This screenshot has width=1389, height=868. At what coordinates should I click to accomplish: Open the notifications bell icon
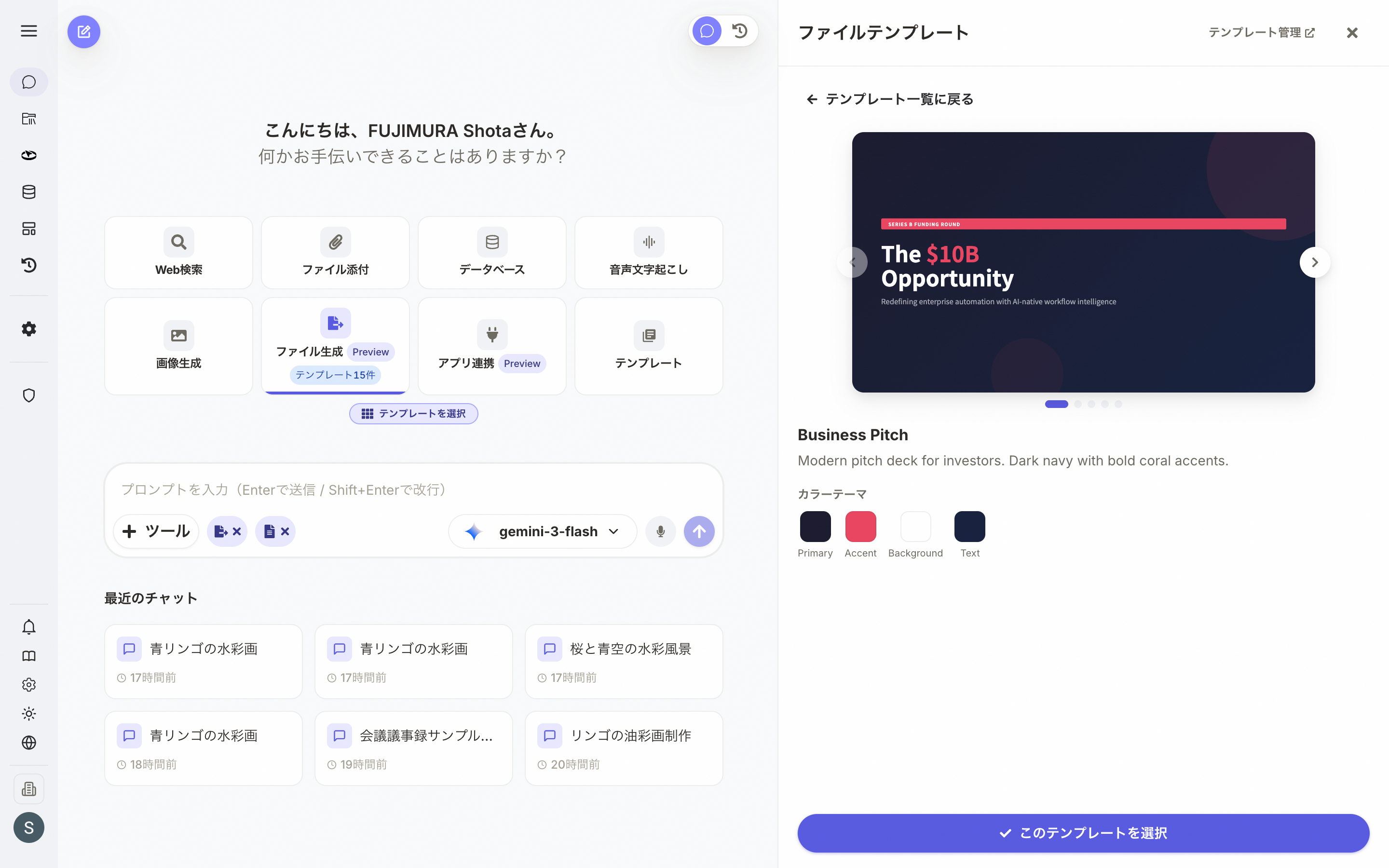click(29, 627)
